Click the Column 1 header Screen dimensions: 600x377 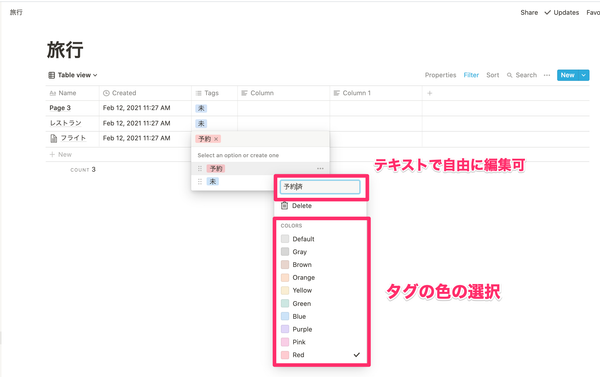[376, 93]
